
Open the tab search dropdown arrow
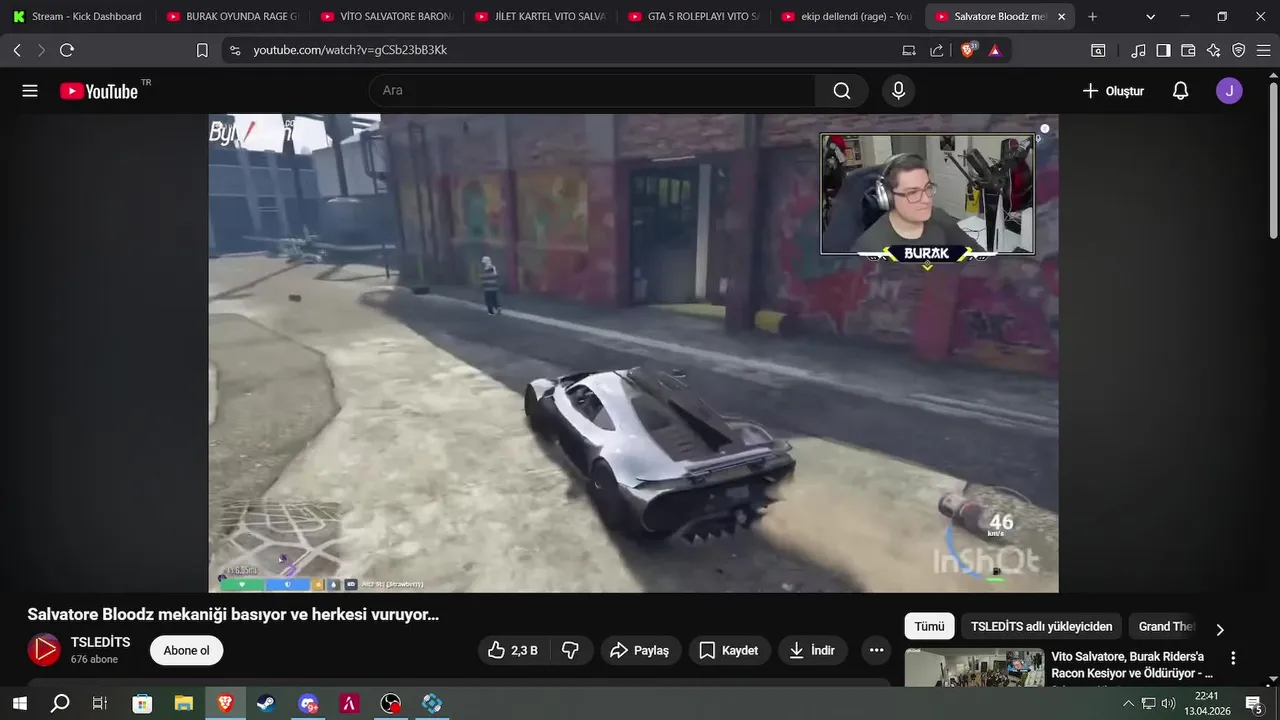pos(1150,17)
